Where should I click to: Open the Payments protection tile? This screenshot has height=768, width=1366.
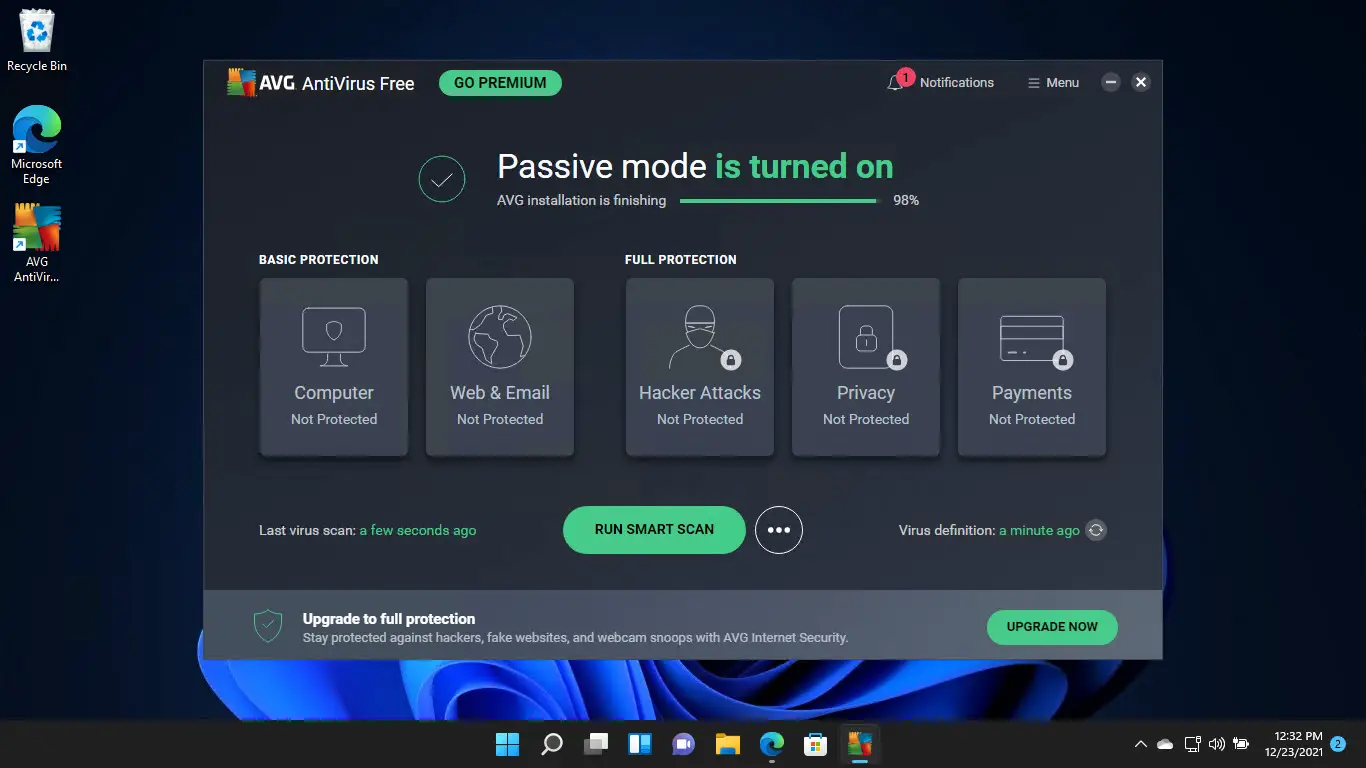click(1032, 367)
